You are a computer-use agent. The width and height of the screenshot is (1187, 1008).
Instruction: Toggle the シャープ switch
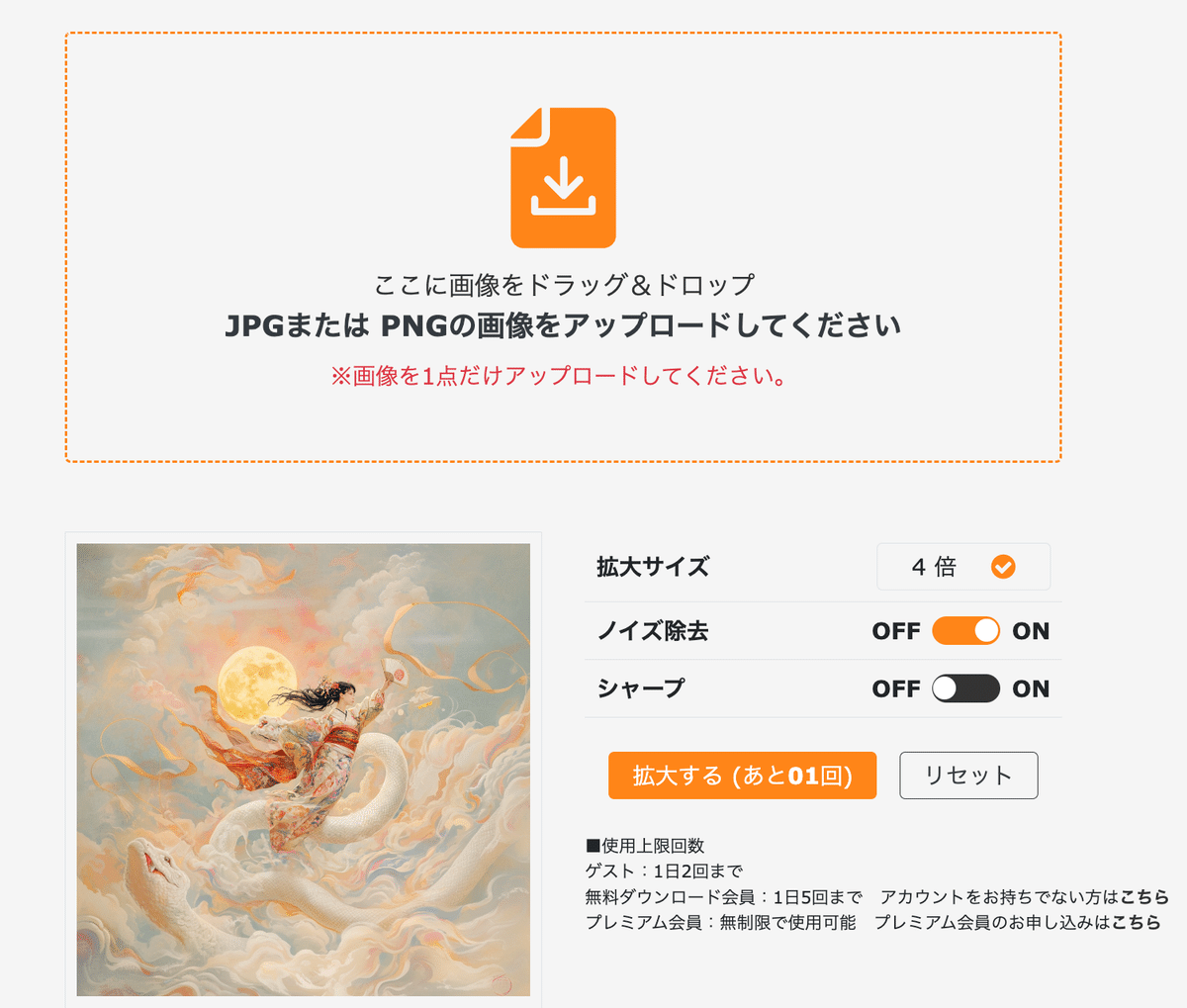coord(965,688)
